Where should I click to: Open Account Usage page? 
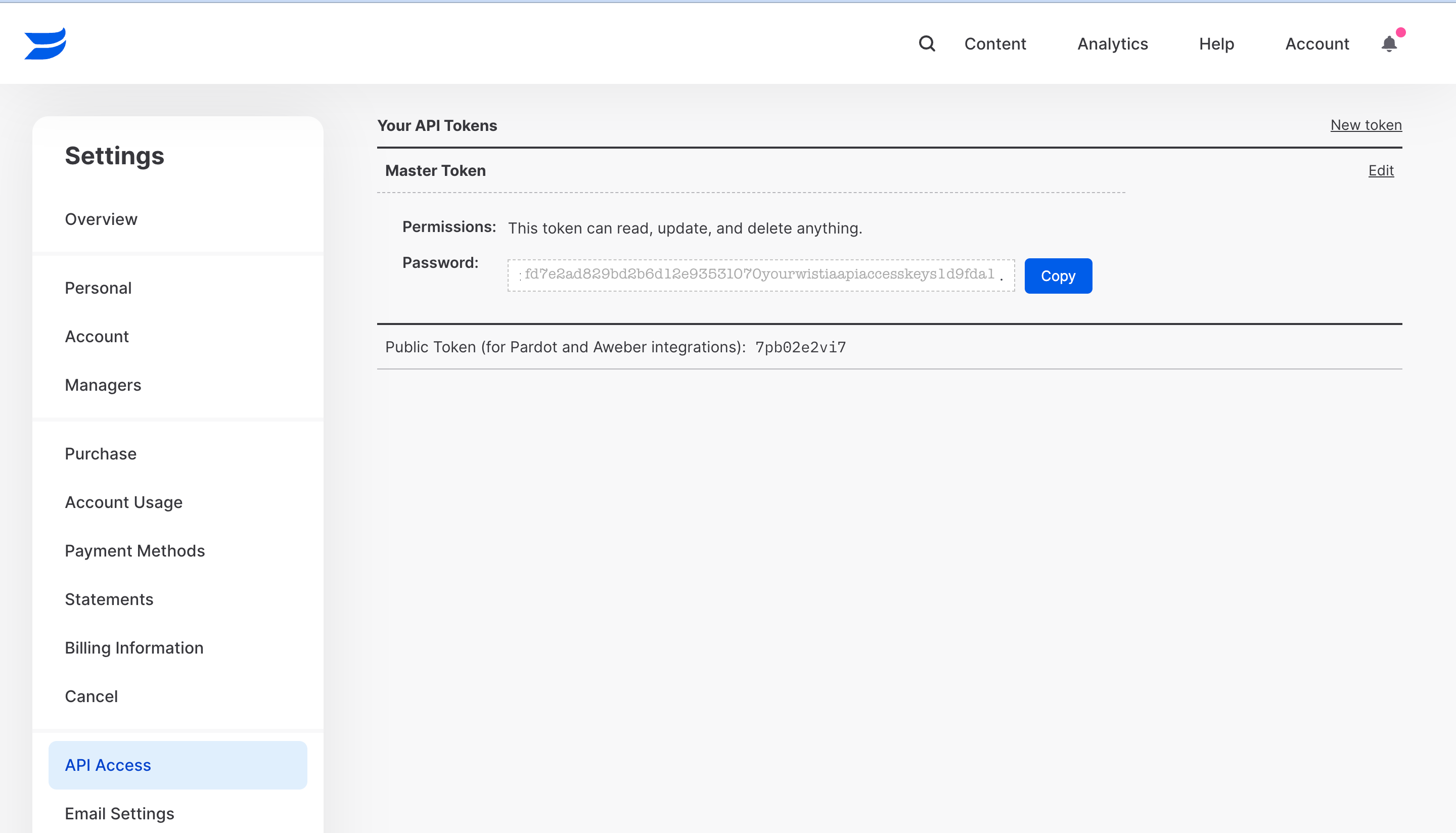pos(123,502)
